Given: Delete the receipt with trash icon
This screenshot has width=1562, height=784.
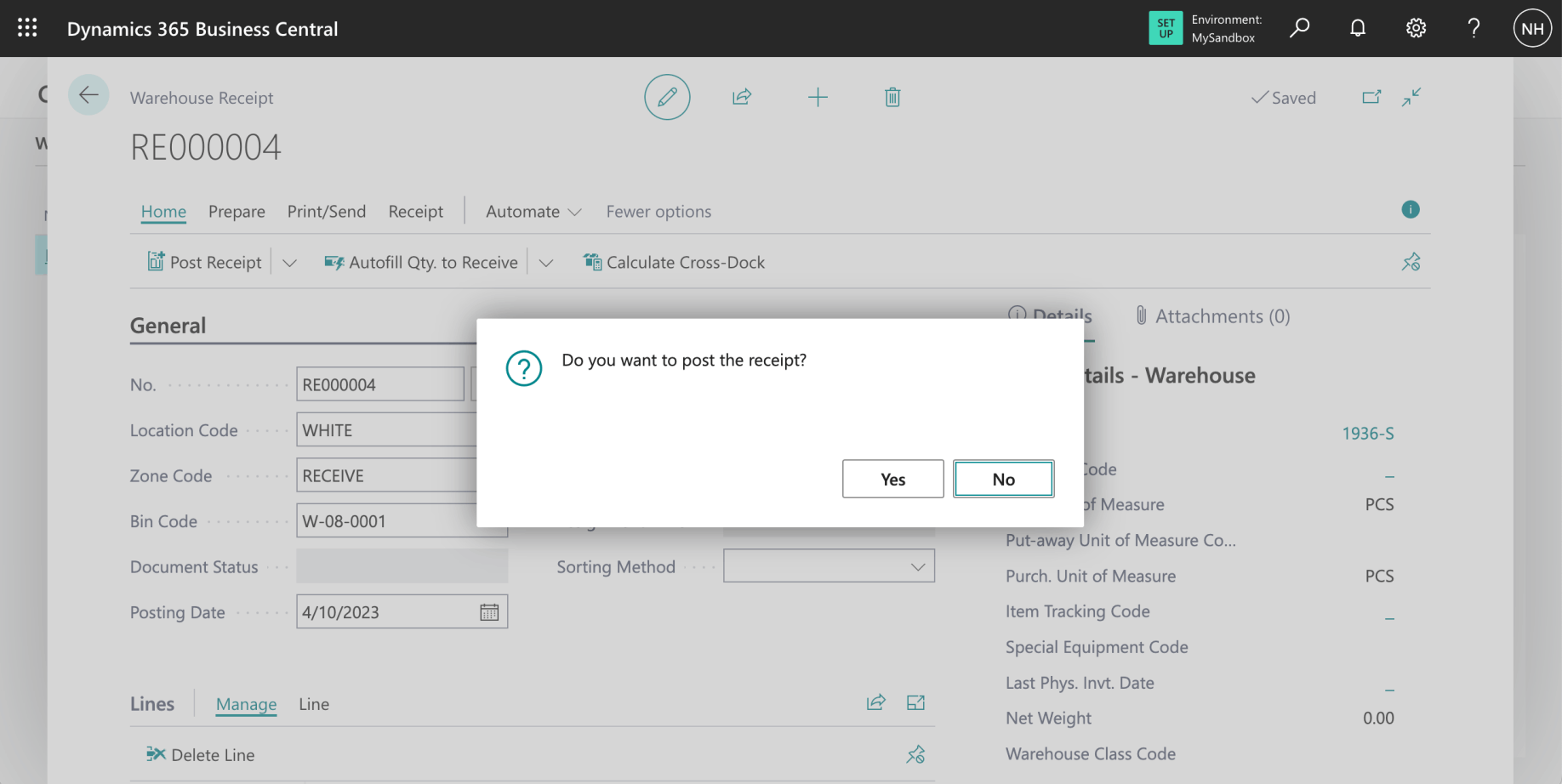Looking at the screenshot, I should point(892,97).
